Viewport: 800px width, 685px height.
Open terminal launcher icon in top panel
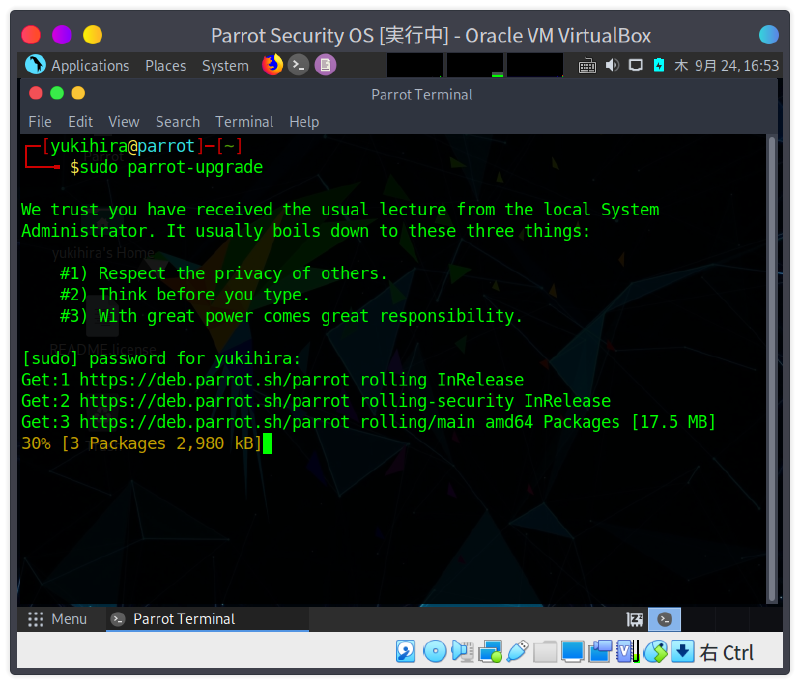298,65
